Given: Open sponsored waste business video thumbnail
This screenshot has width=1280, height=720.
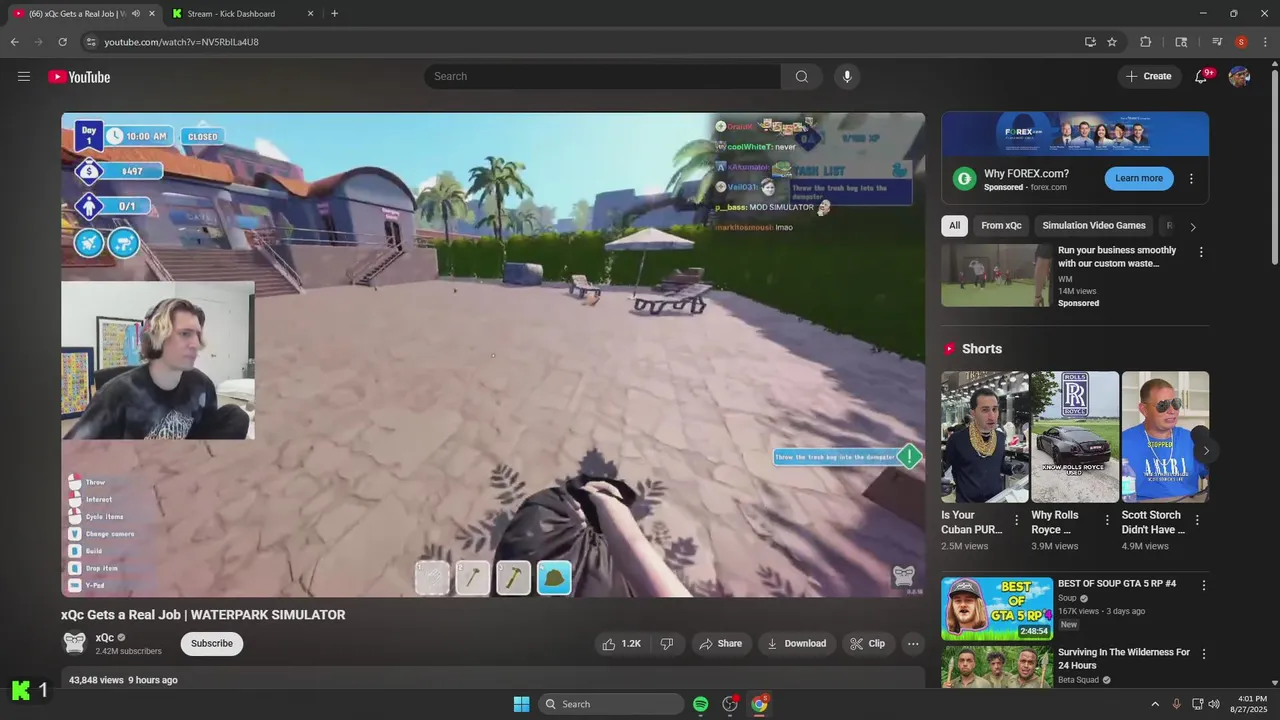Looking at the screenshot, I should pyautogui.click(x=996, y=275).
